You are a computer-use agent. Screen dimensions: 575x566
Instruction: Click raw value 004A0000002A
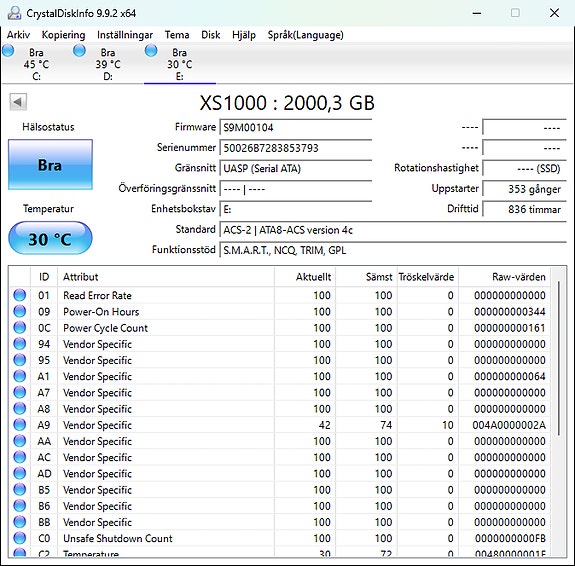point(509,425)
